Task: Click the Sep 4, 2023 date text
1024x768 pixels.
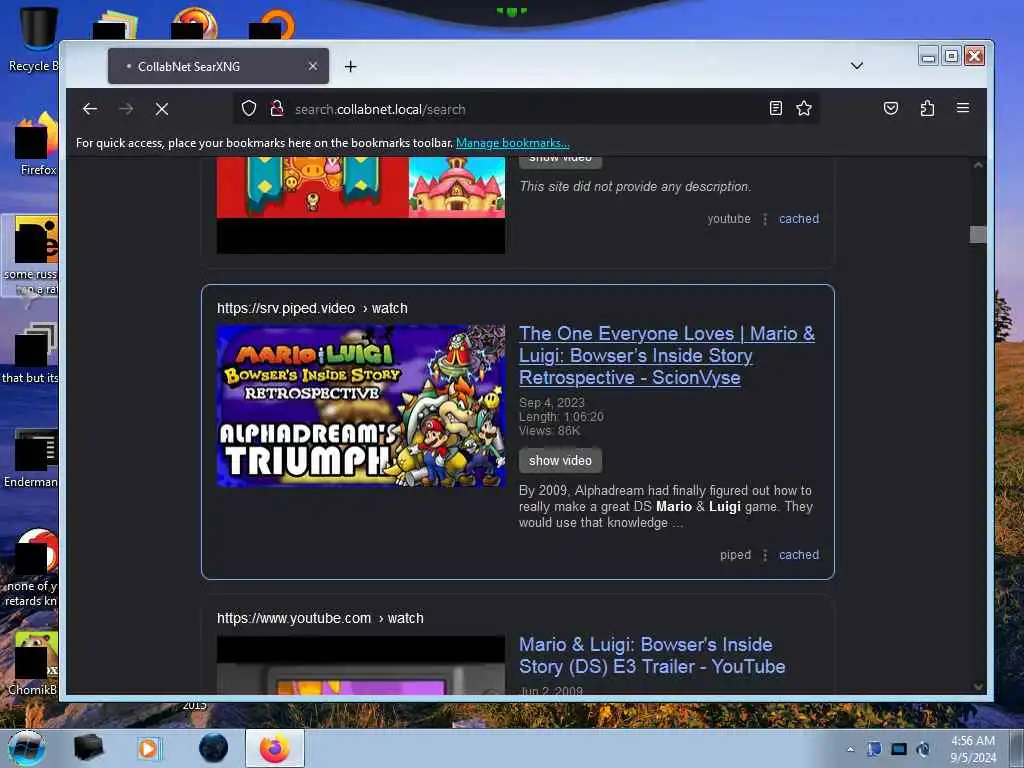Action: pyautogui.click(x=552, y=402)
